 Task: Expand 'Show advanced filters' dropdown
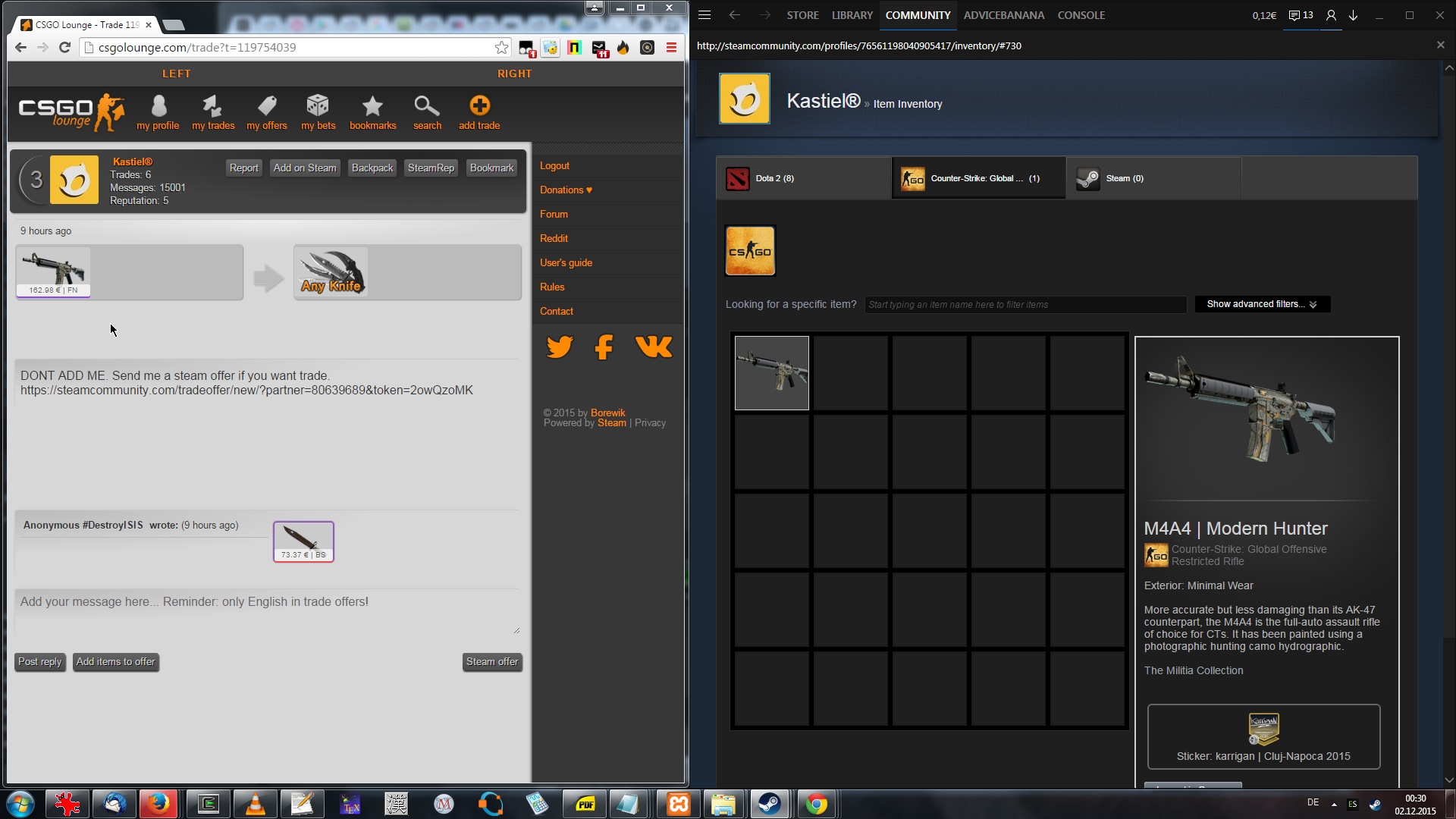click(1262, 304)
